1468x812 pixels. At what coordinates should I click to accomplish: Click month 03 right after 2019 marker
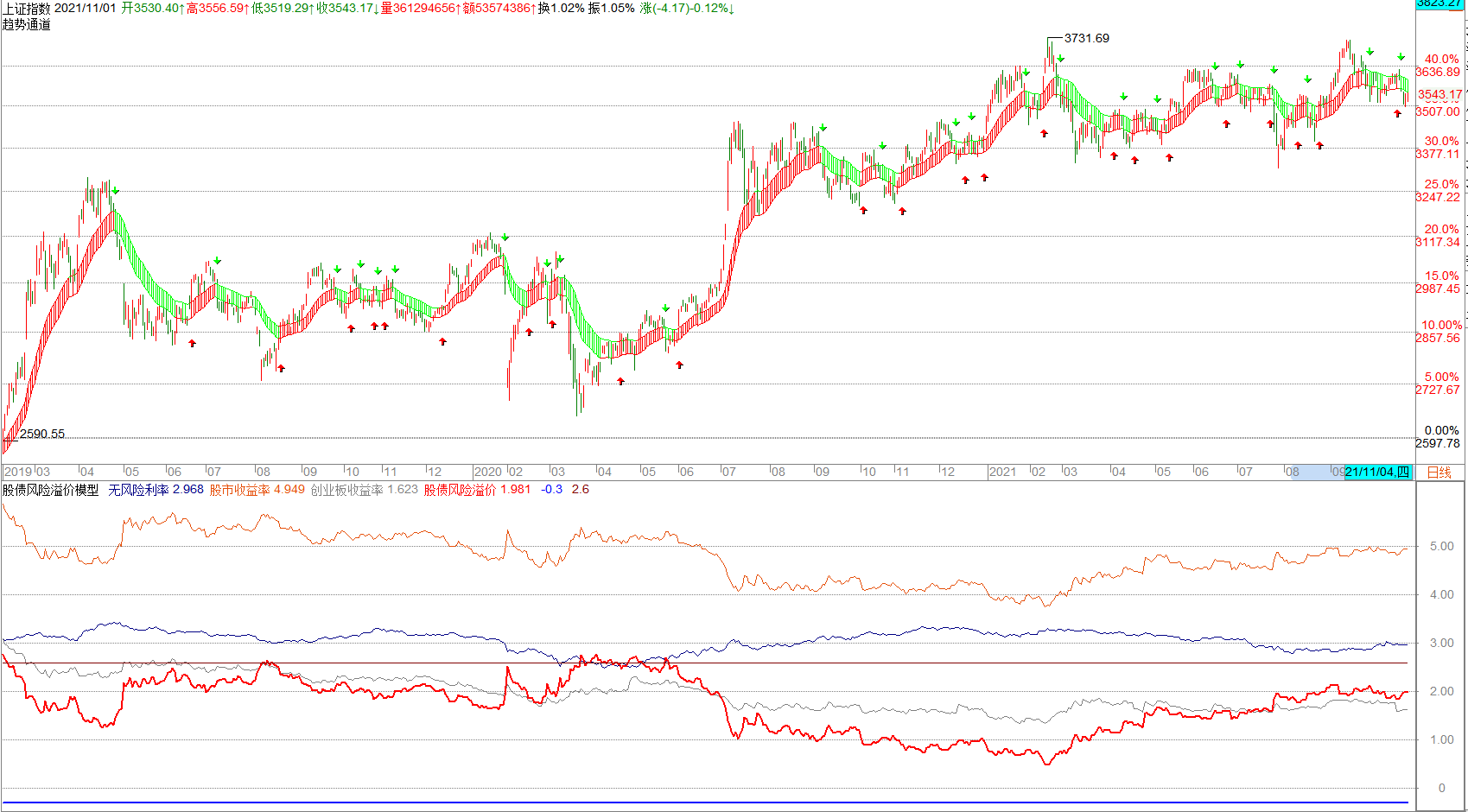coord(42,472)
